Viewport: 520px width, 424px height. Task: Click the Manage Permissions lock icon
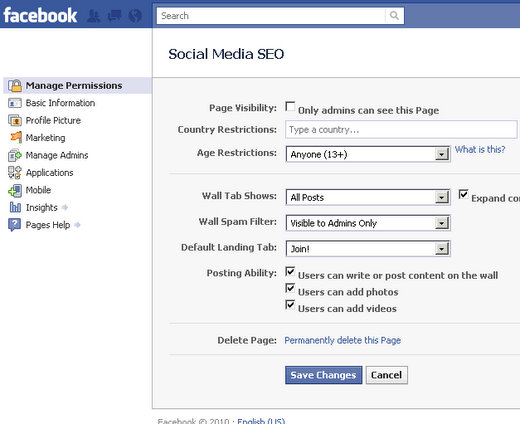15,86
